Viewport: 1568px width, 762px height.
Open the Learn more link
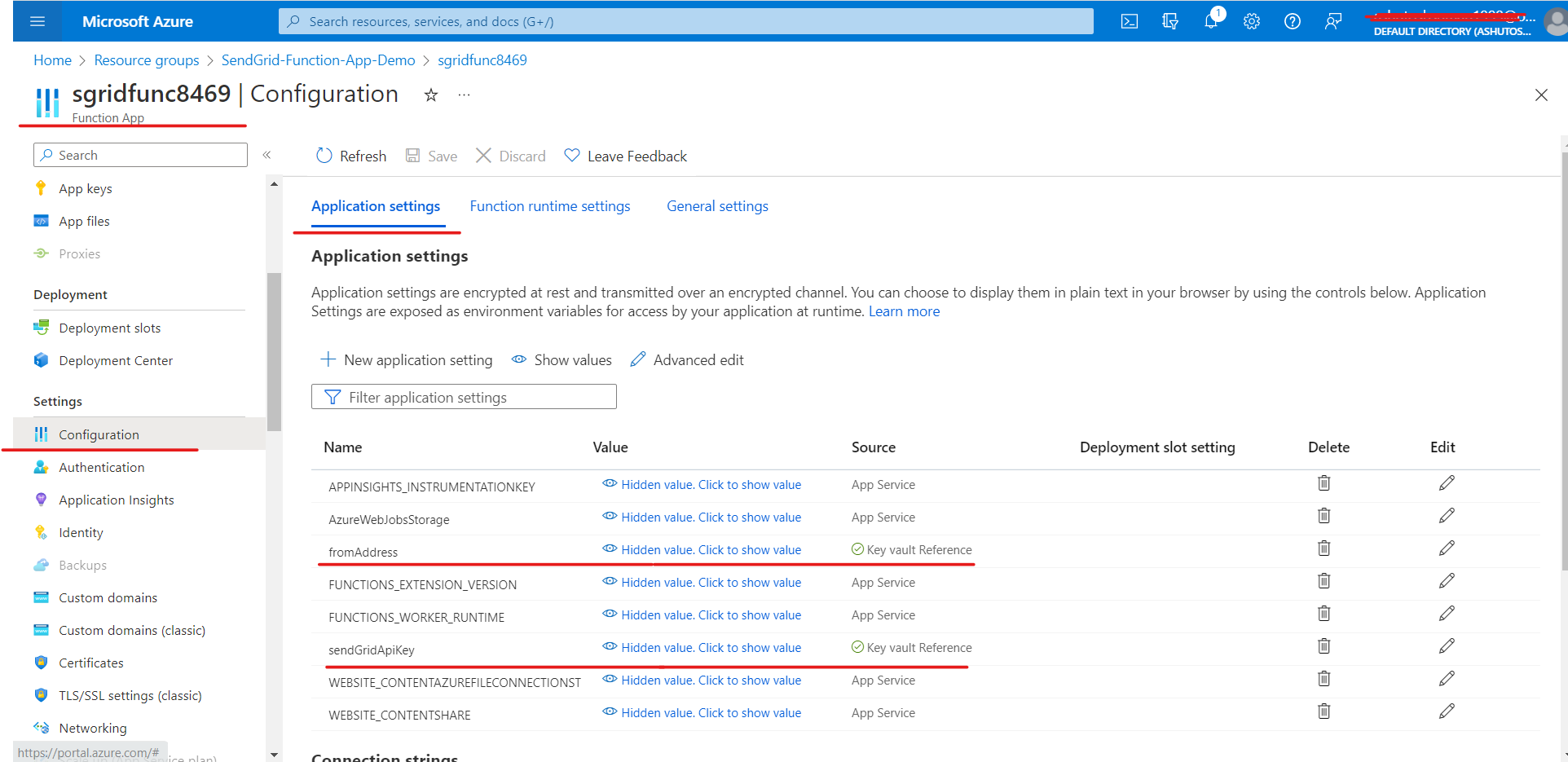[x=903, y=311]
